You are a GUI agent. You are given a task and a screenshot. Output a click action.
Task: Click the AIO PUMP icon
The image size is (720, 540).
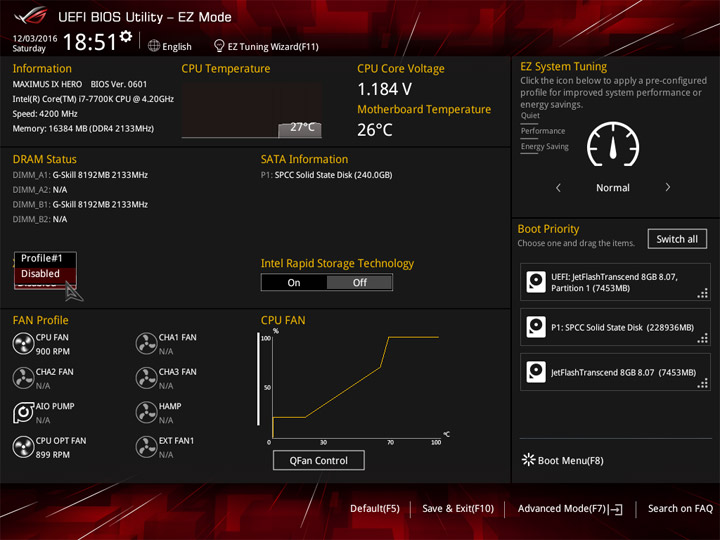[x=23, y=412]
